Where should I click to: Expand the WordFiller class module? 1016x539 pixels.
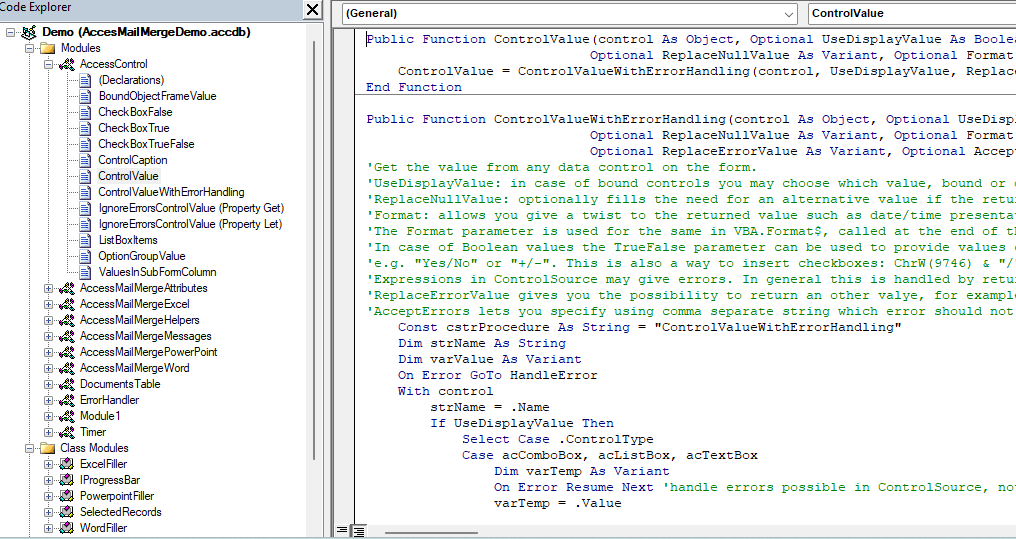click(x=49, y=528)
